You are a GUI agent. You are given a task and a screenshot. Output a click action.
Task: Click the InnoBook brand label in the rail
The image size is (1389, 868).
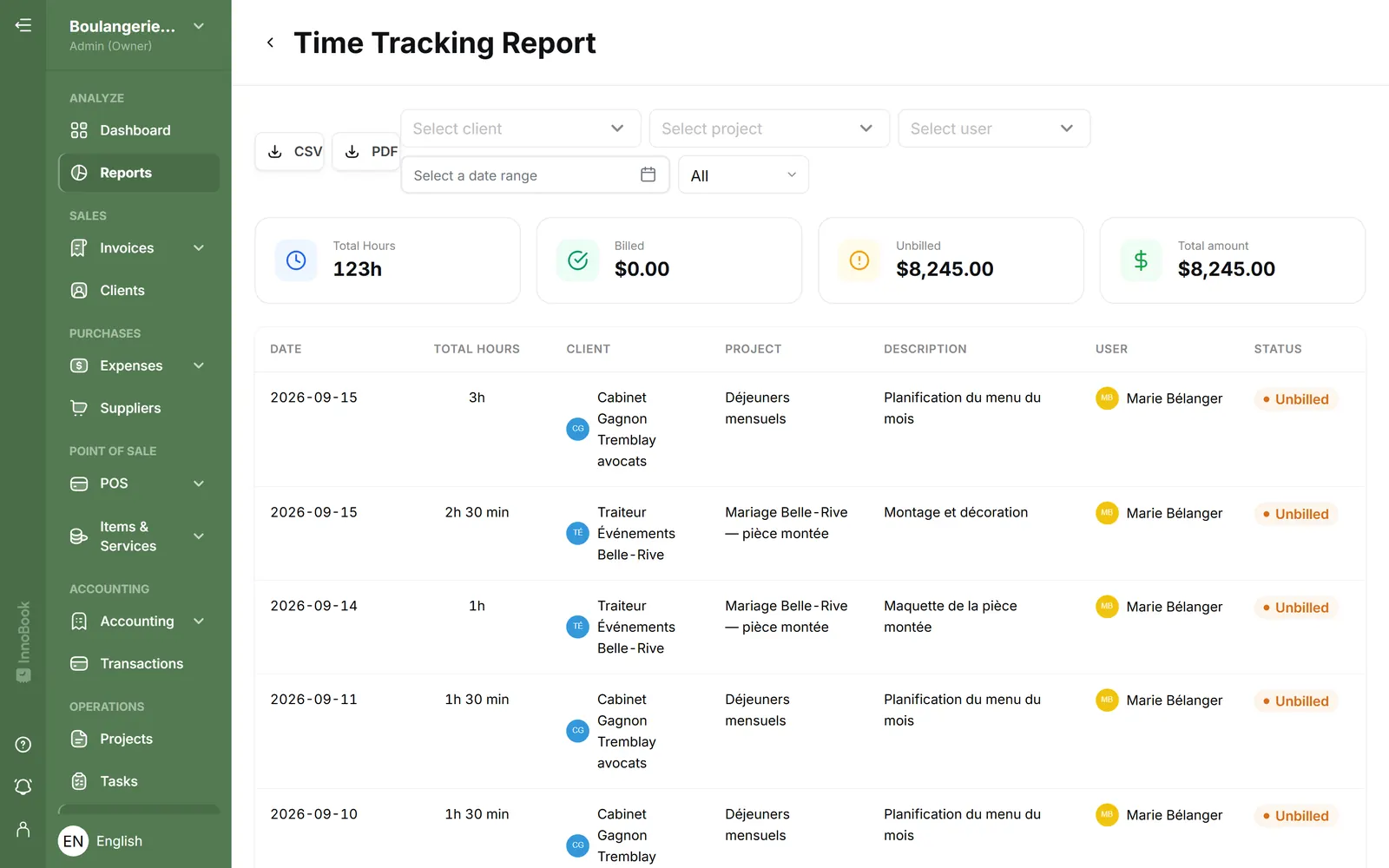point(23,641)
